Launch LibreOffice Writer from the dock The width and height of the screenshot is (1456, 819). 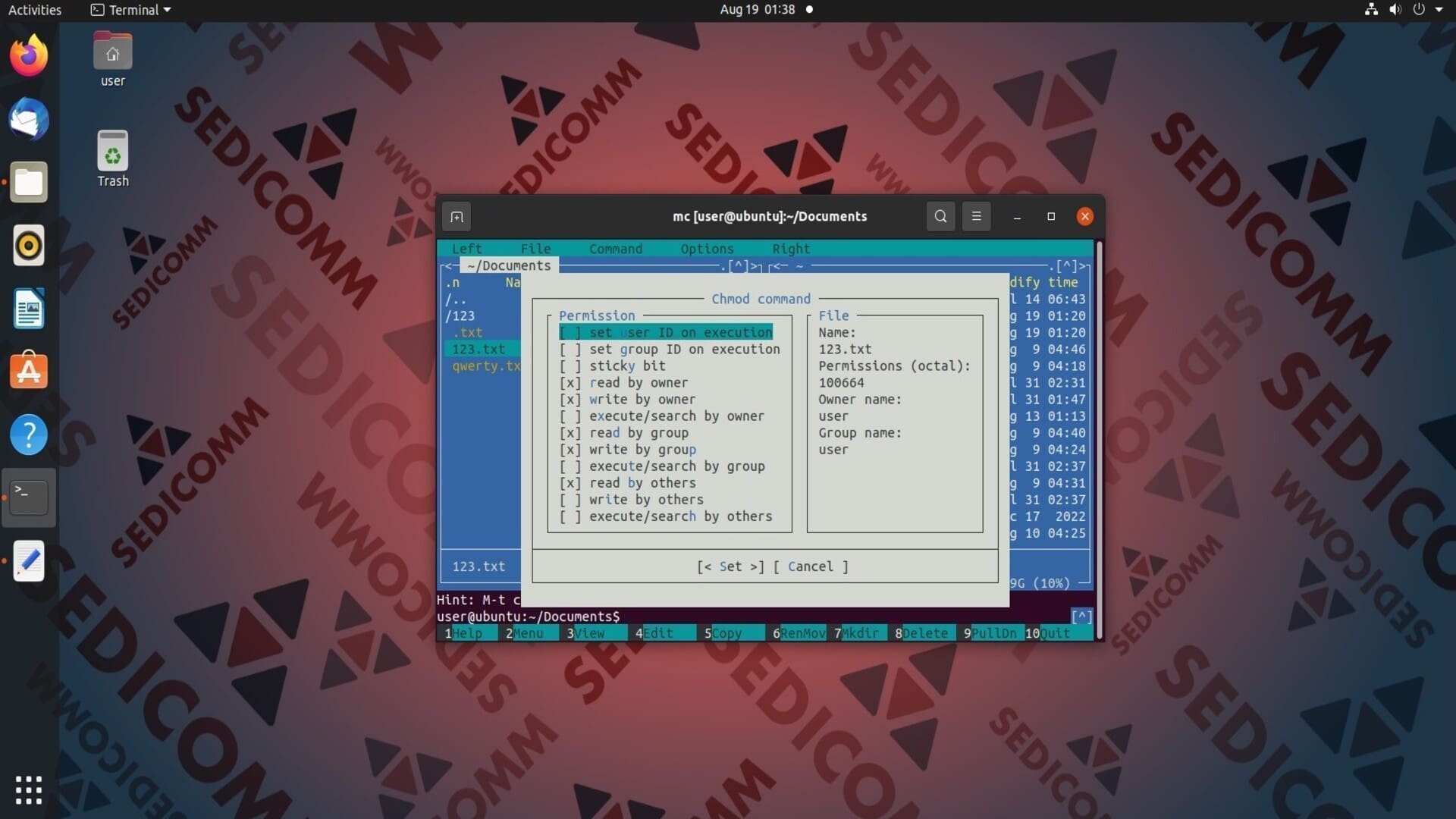pyautogui.click(x=29, y=309)
